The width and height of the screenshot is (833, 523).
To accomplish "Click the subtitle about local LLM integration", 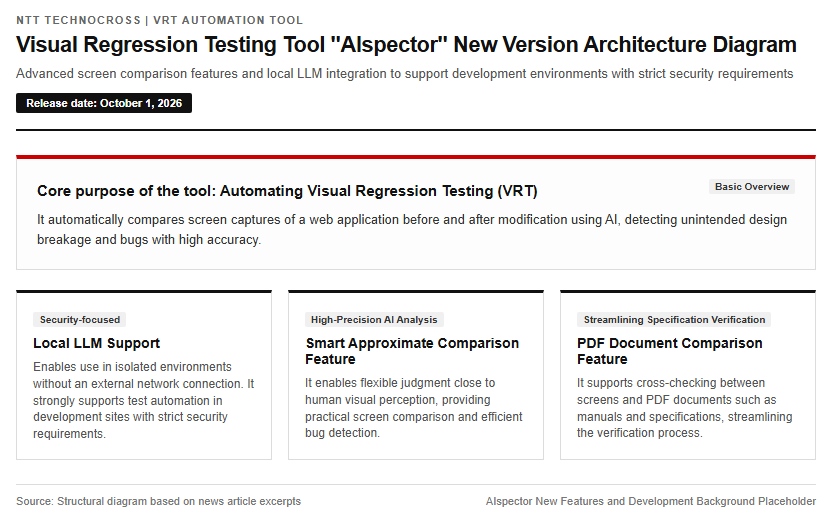I will [404, 73].
